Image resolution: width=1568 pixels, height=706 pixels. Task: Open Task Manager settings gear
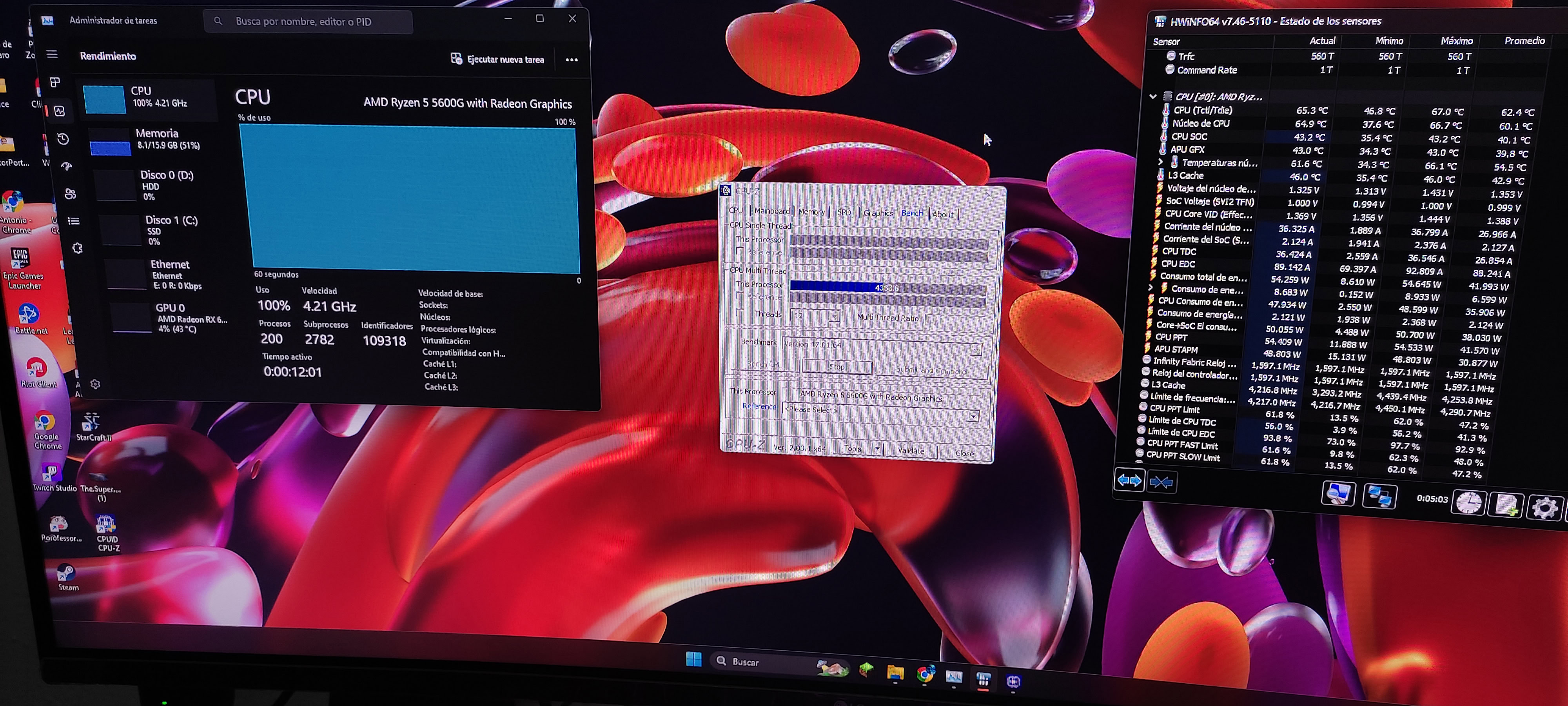tap(95, 384)
